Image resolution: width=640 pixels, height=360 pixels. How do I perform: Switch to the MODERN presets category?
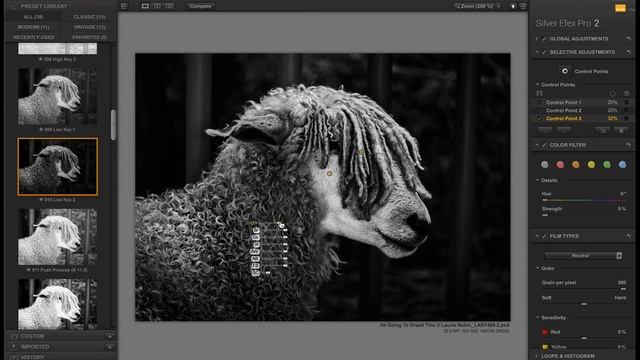pyautogui.click(x=33, y=27)
